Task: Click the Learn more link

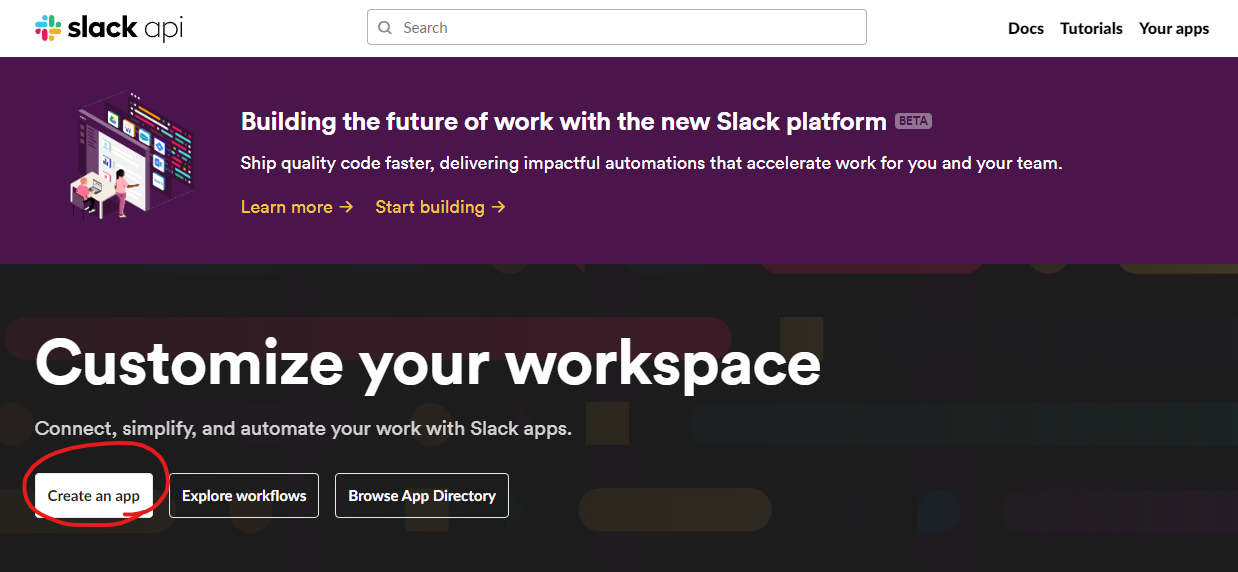Action: (297, 207)
